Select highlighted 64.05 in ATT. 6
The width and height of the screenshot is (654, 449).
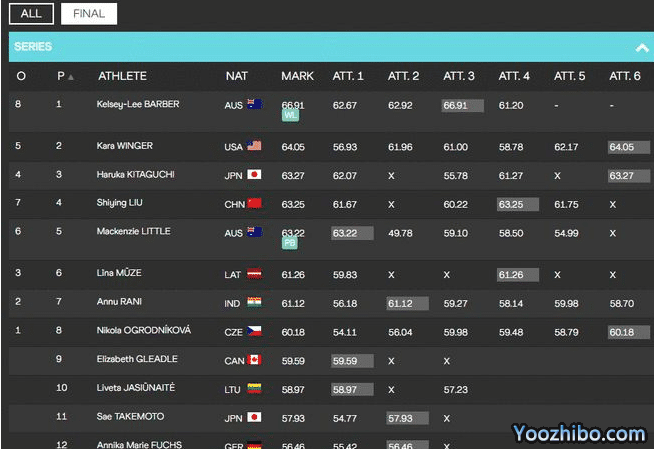tap(629, 147)
